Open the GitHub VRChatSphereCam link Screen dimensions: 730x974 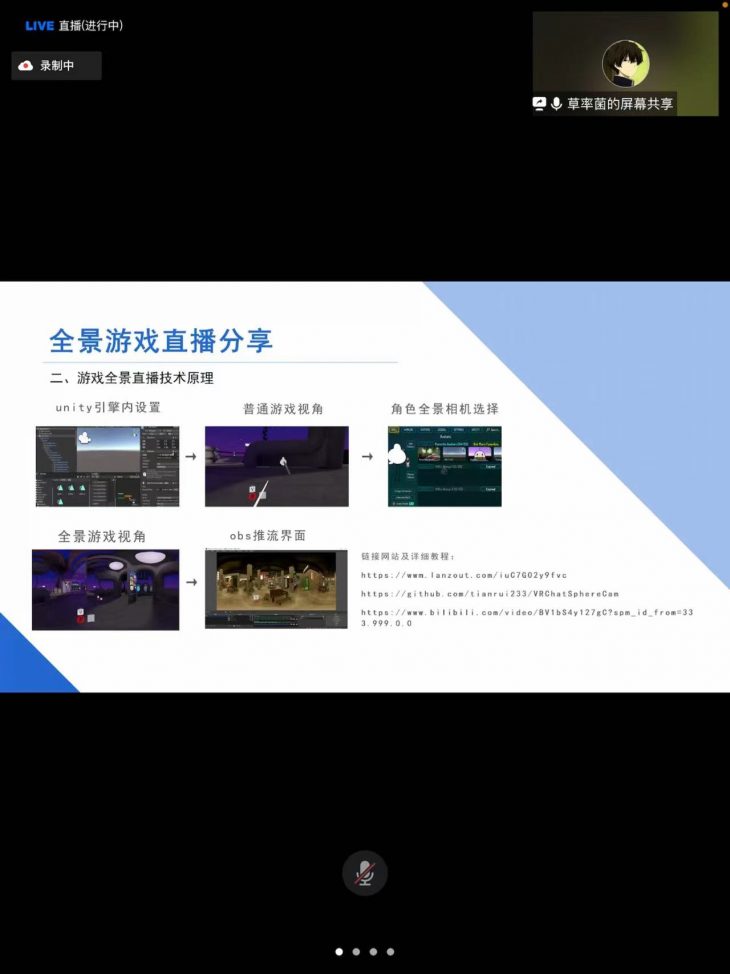pos(490,594)
